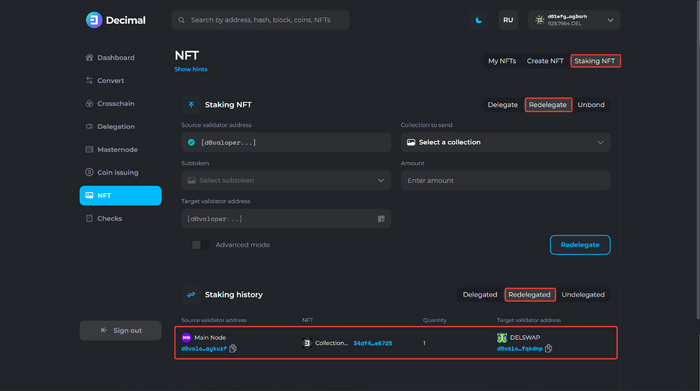This screenshot has height=391, width=700.
Task: Open Dashboard from sidebar
Action: point(116,58)
